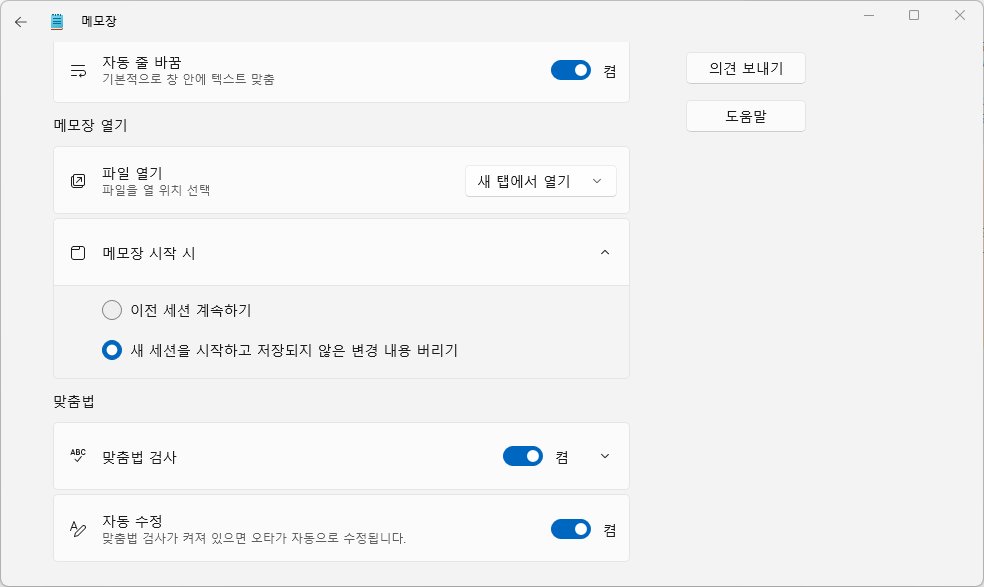Expand the 맞춤법 검사 options chevron
Viewport: 984px width, 587px height.
(x=605, y=456)
